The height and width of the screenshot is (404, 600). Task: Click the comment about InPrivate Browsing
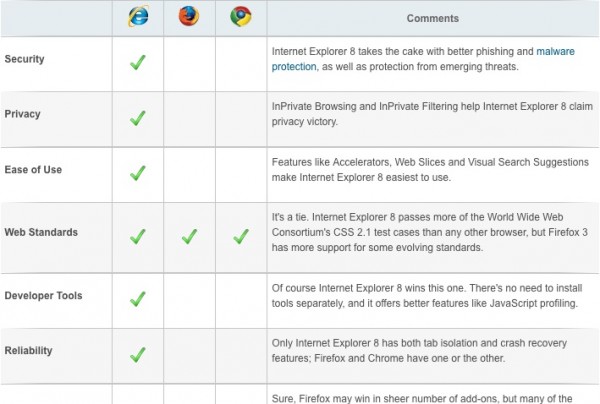click(x=432, y=114)
